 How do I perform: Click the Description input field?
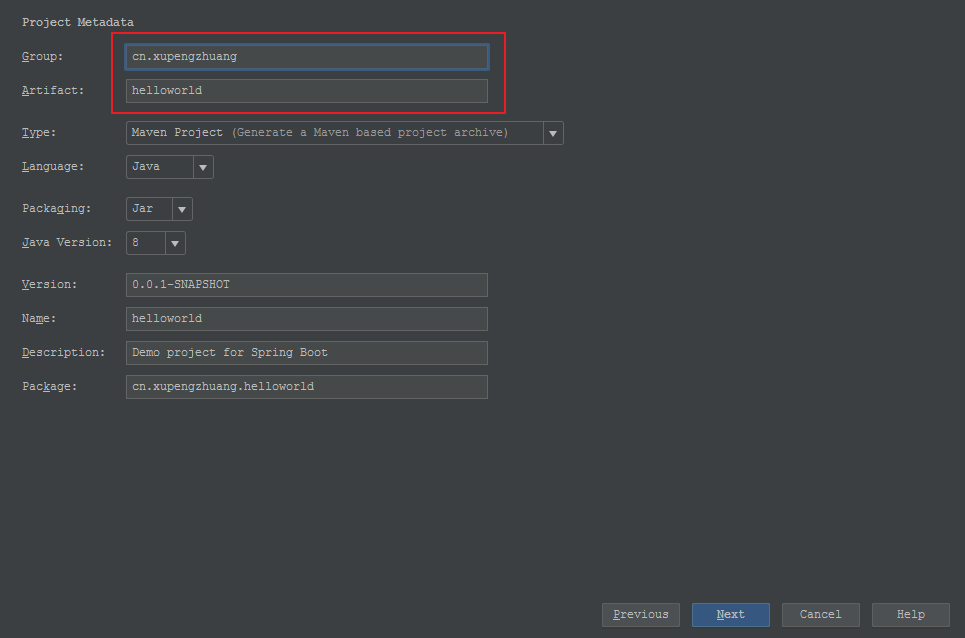(x=306, y=353)
